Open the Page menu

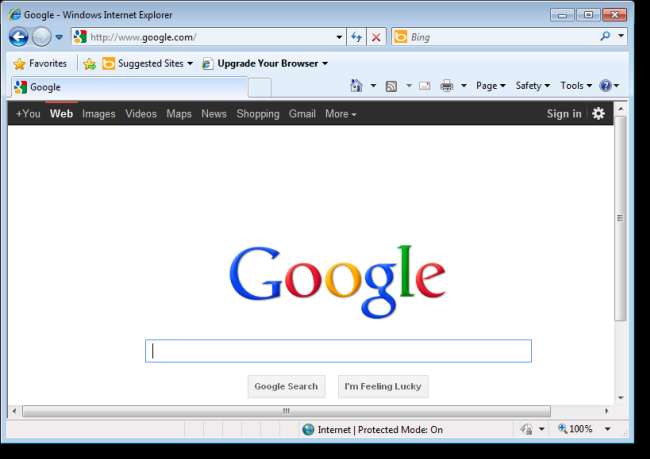[491, 85]
